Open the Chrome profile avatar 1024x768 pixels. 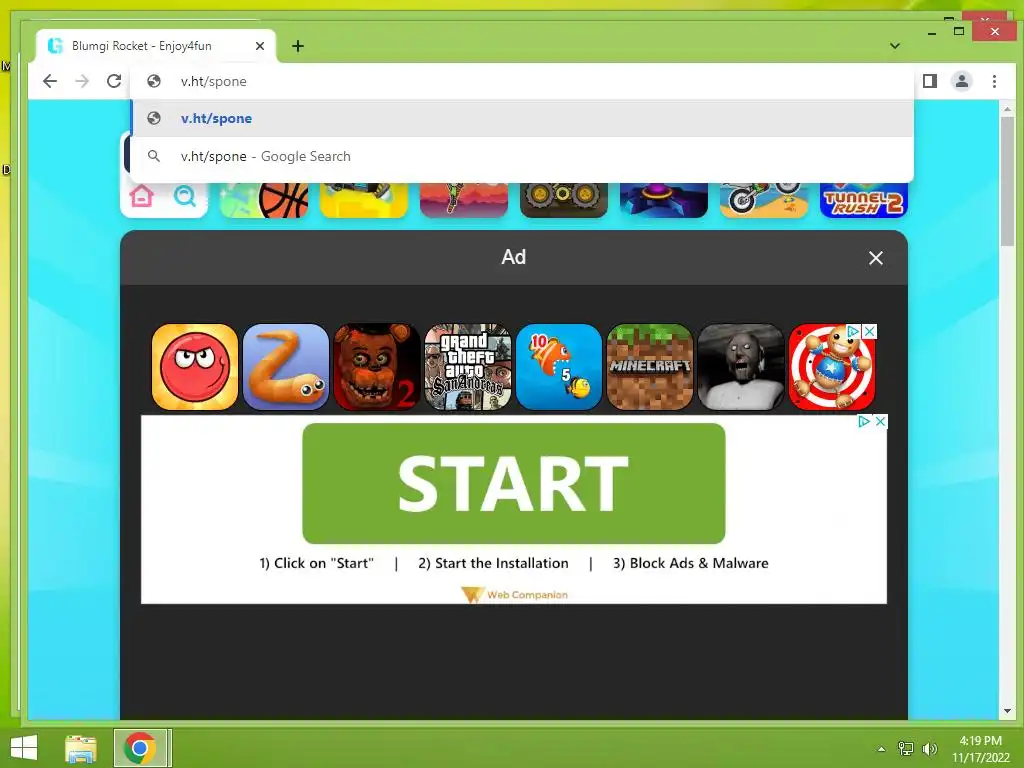tap(962, 81)
